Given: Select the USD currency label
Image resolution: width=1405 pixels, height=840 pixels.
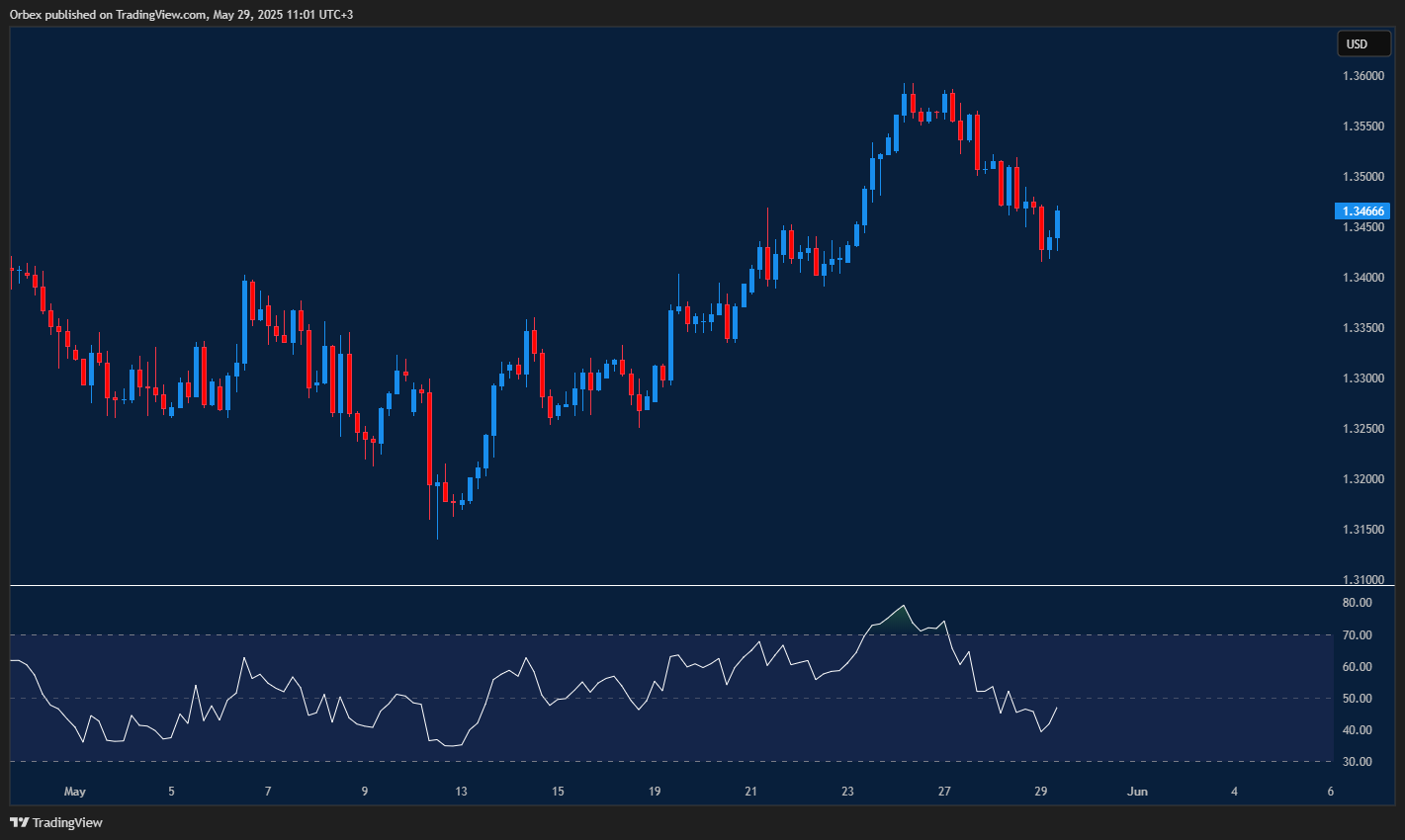Looking at the screenshot, I should 1363,43.
